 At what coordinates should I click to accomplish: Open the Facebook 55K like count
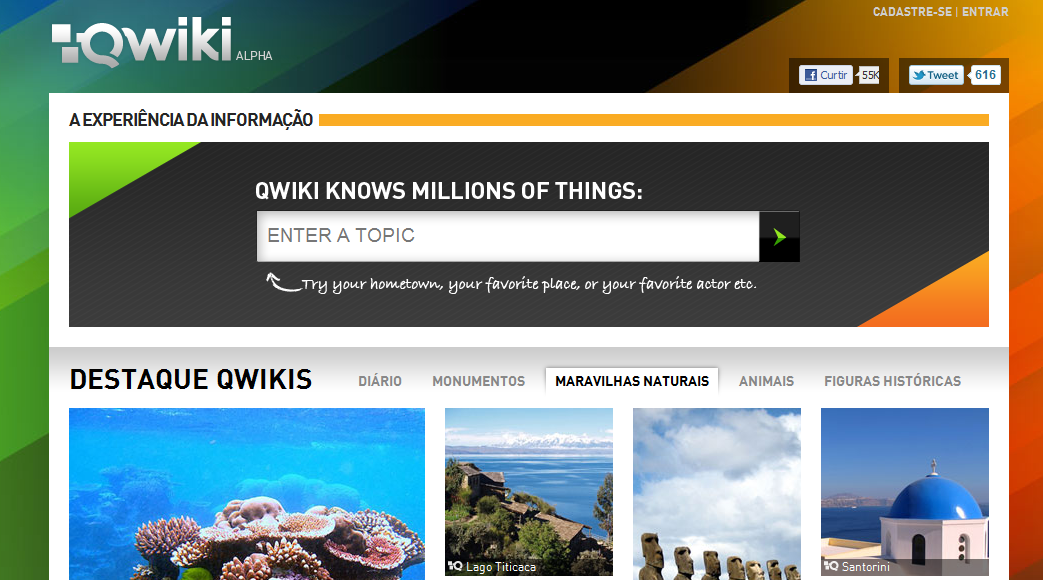869,75
